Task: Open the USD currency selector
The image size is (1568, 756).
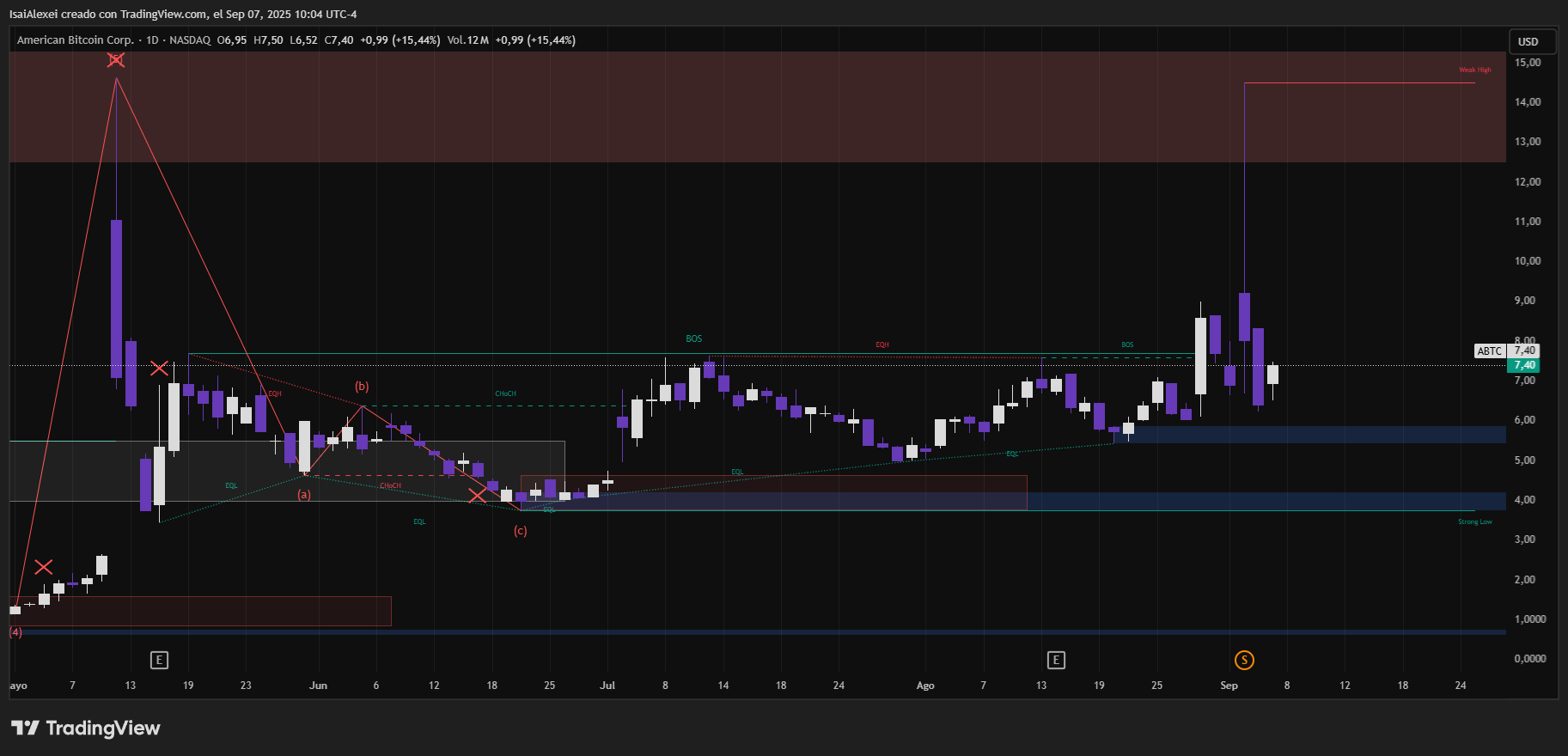Action: tap(1528, 41)
